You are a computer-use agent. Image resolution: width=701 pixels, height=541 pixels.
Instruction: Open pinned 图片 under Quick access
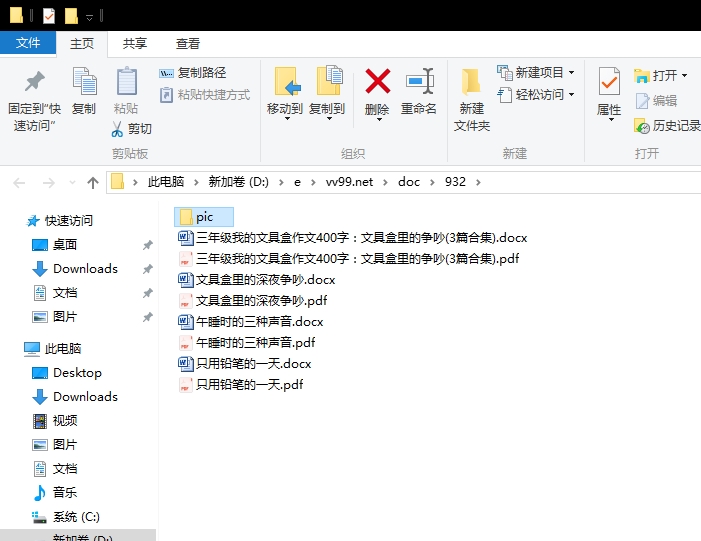pyautogui.click(x=55, y=317)
